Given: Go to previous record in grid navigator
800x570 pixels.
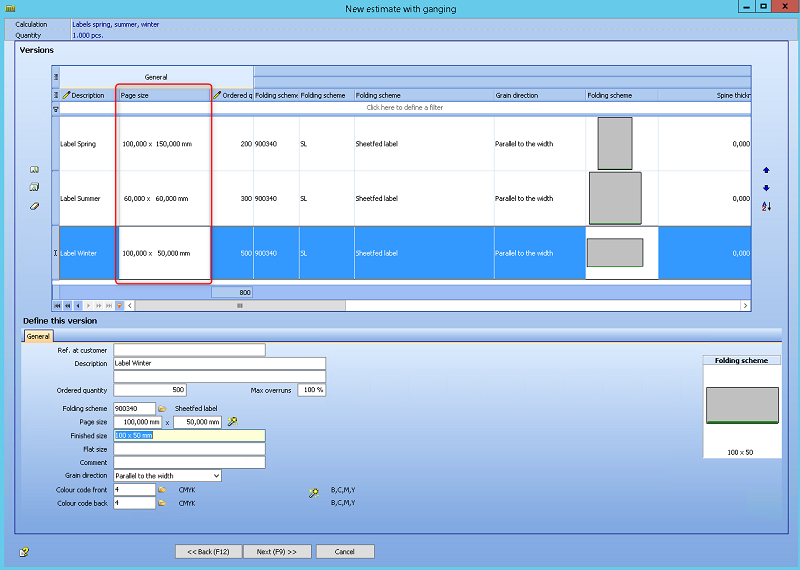Looking at the screenshot, I should [x=78, y=306].
